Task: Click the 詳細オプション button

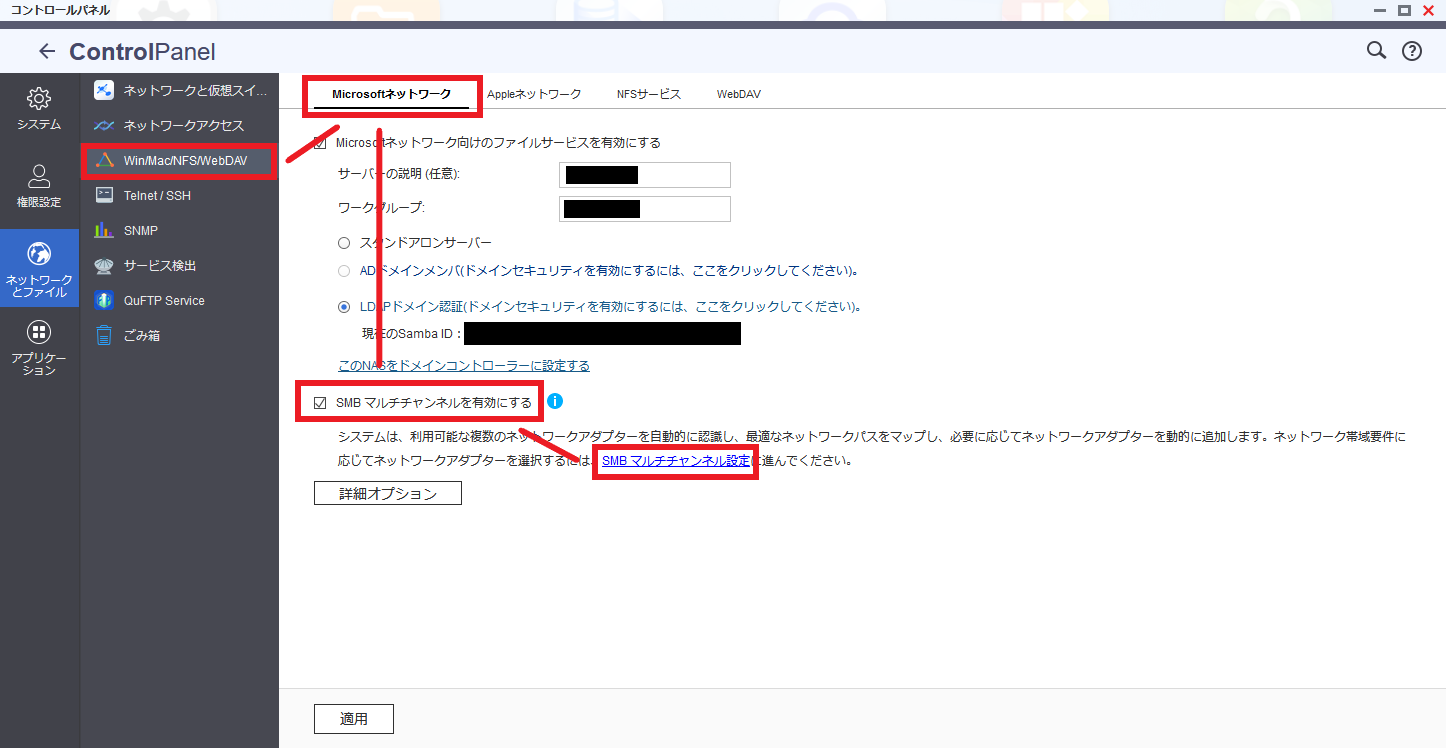Action: coord(387,493)
